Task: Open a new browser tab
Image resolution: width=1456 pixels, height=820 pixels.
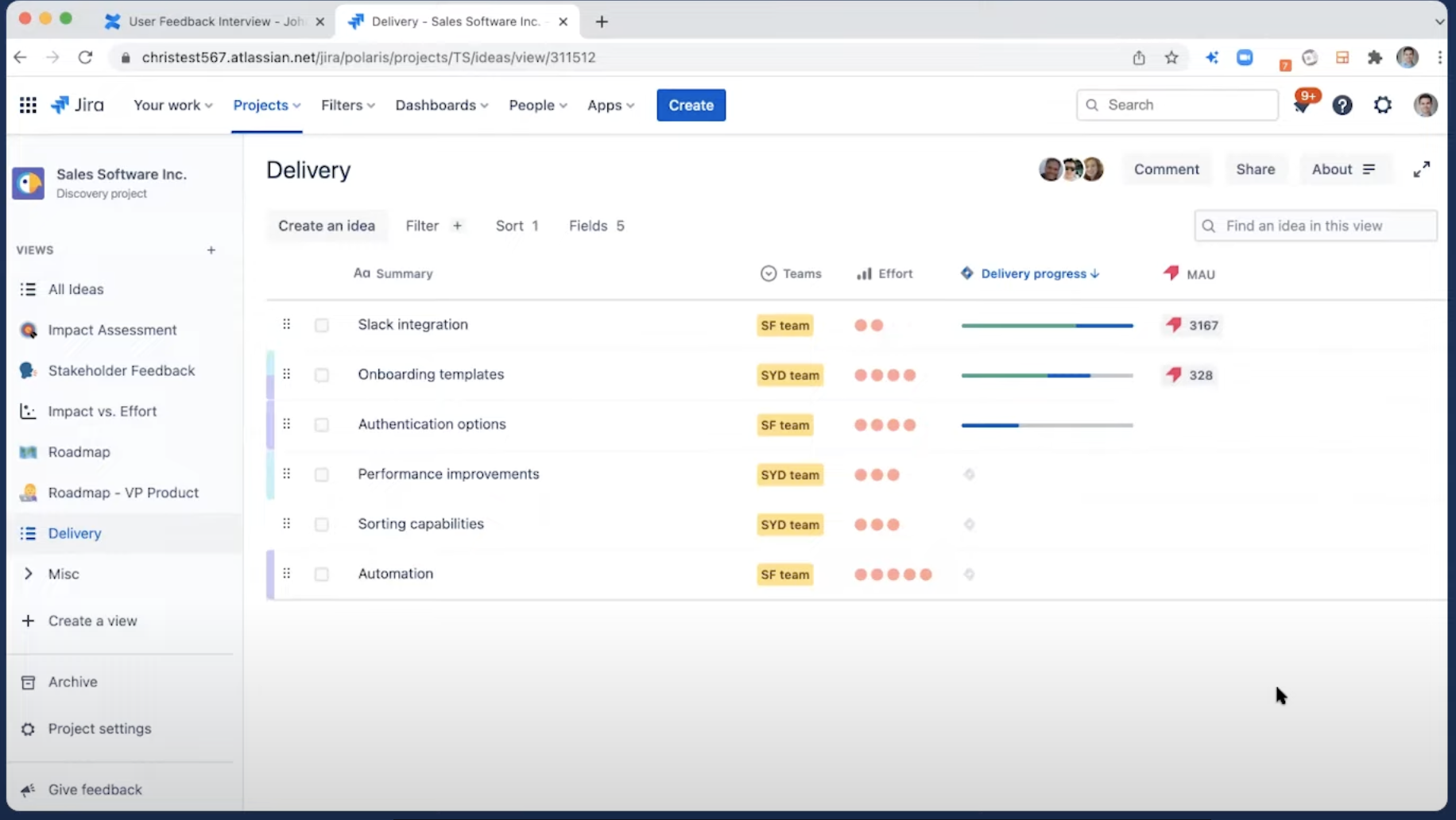Action: [x=602, y=21]
